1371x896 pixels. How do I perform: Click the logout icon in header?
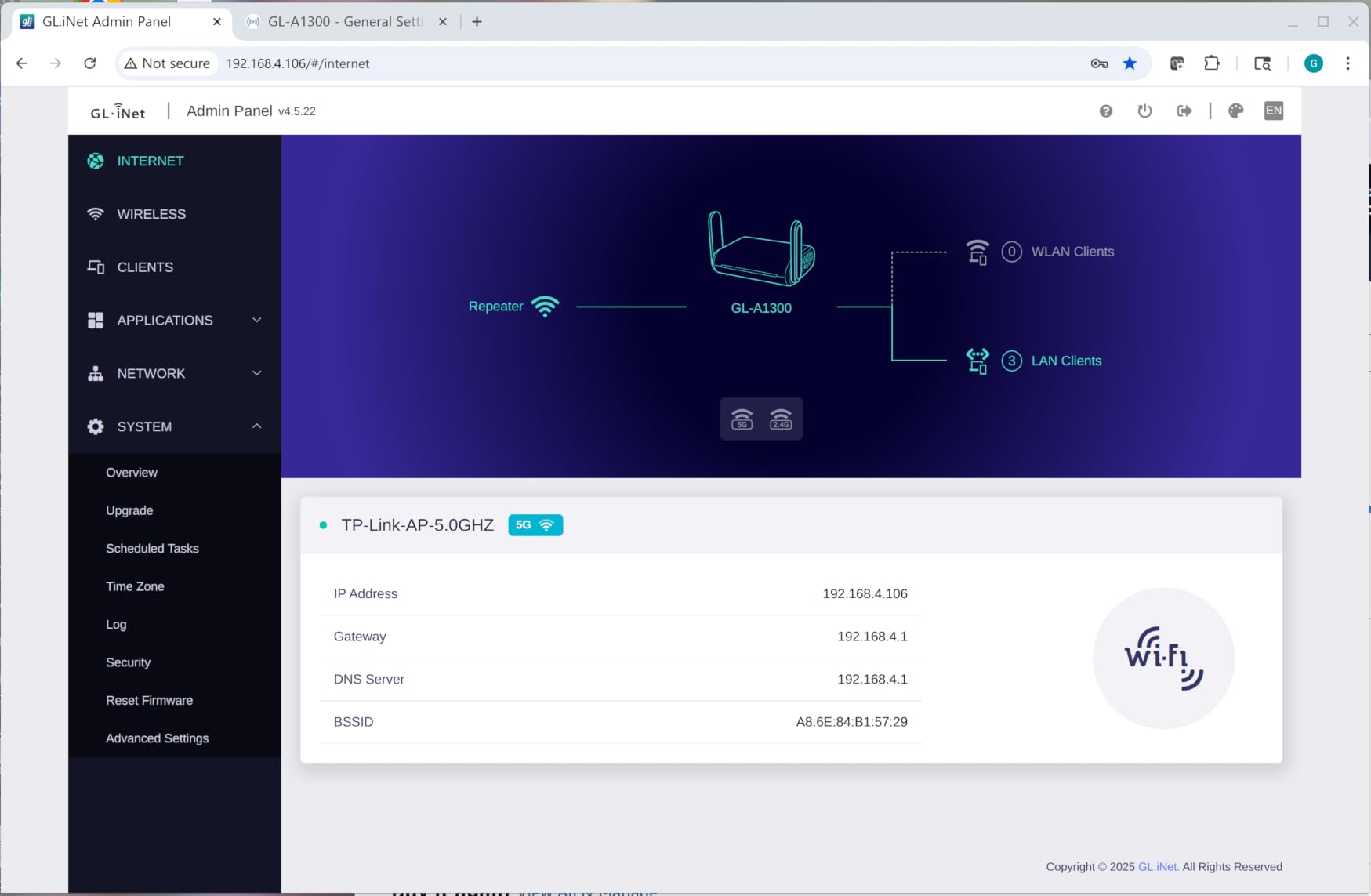(x=1184, y=111)
